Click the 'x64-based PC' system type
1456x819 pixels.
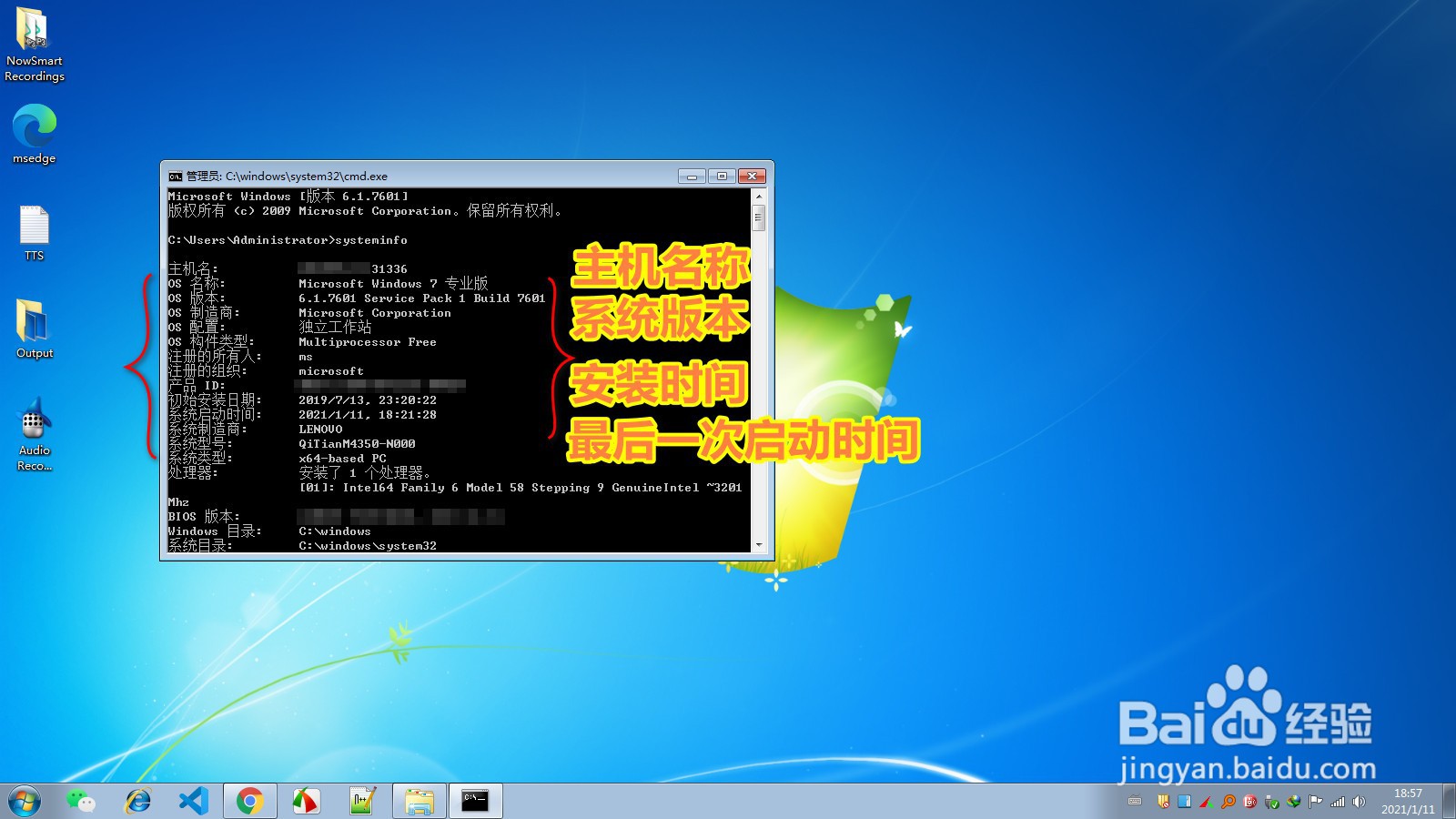342,459
